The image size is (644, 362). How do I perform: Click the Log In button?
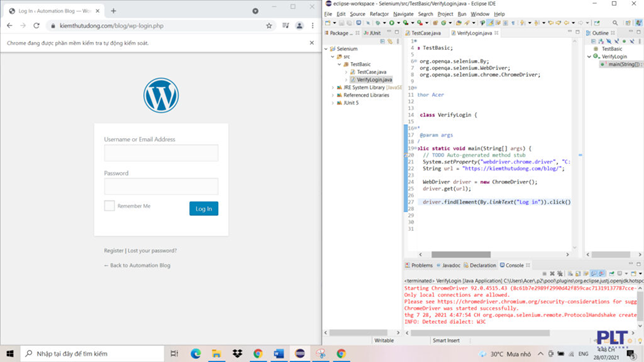[204, 209]
